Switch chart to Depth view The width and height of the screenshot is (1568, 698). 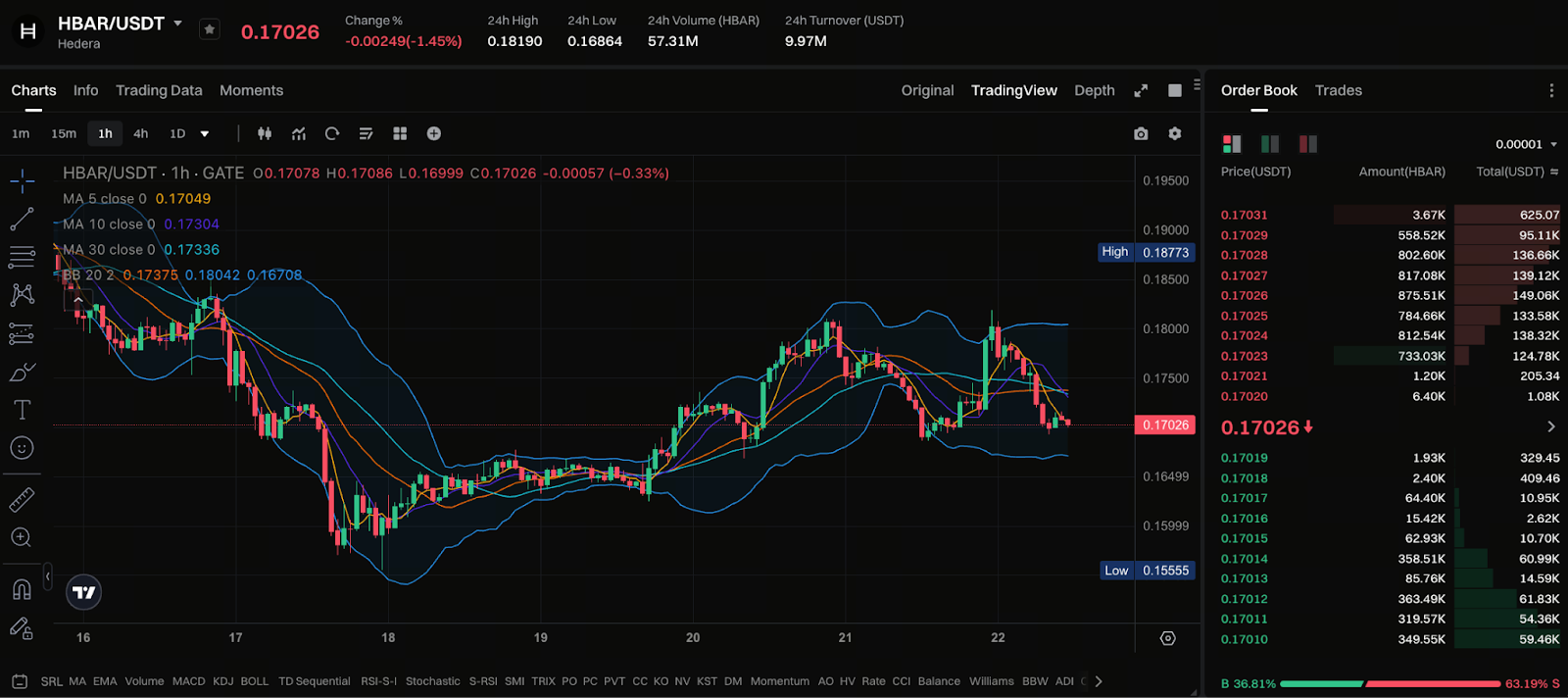(1094, 90)
